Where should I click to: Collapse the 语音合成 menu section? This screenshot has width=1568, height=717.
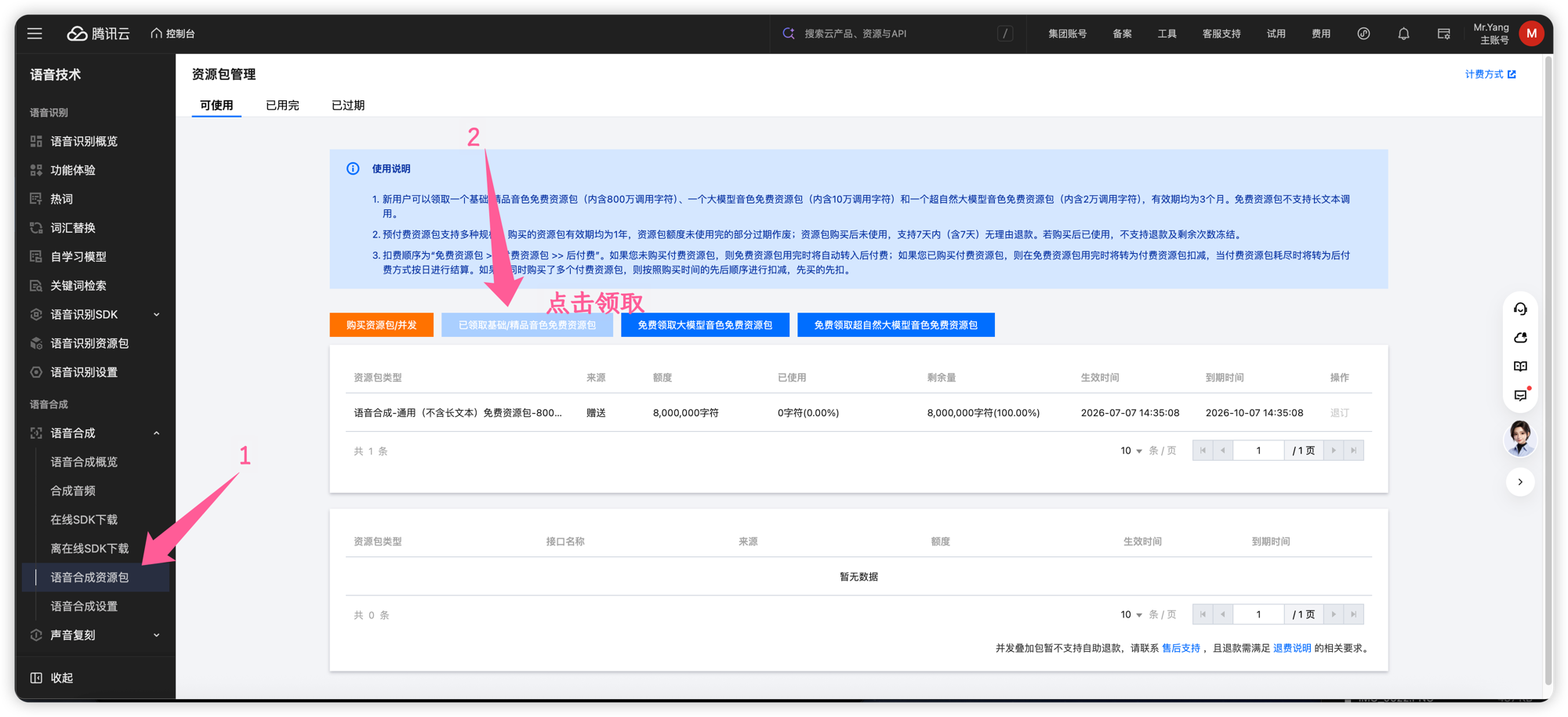point(156,433)
